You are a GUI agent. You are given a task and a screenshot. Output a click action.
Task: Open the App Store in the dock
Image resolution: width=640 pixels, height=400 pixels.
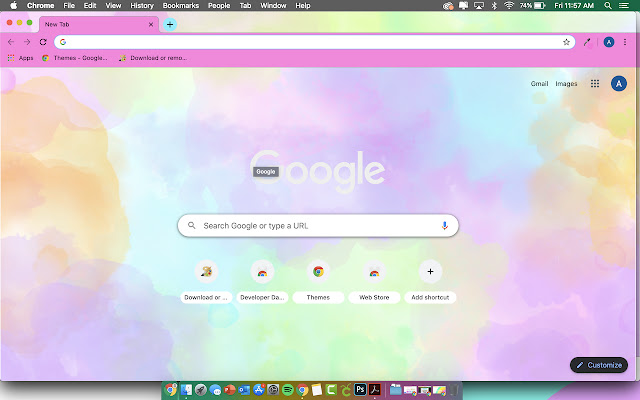[259, 390]
